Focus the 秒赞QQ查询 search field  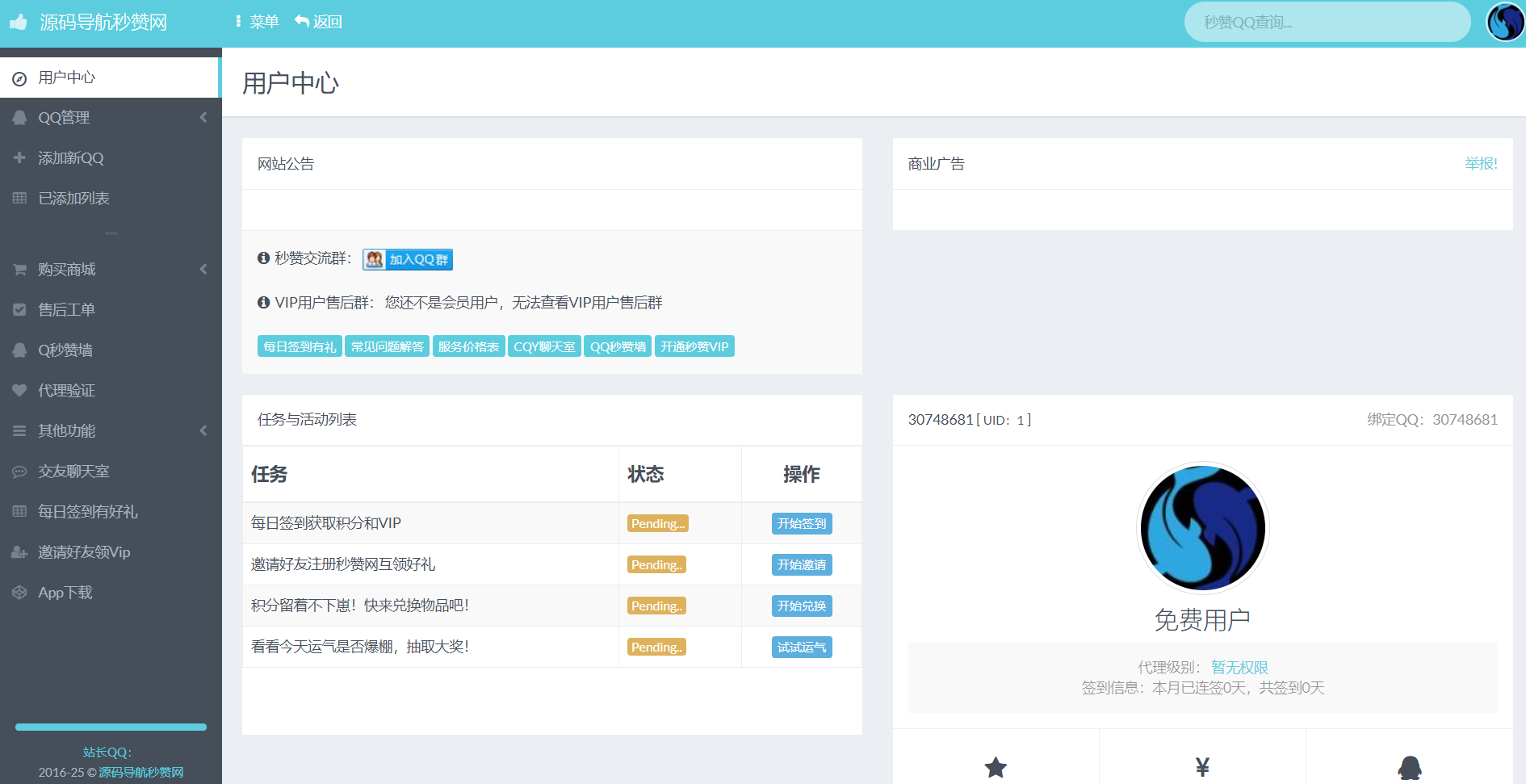pos(1327,23)
